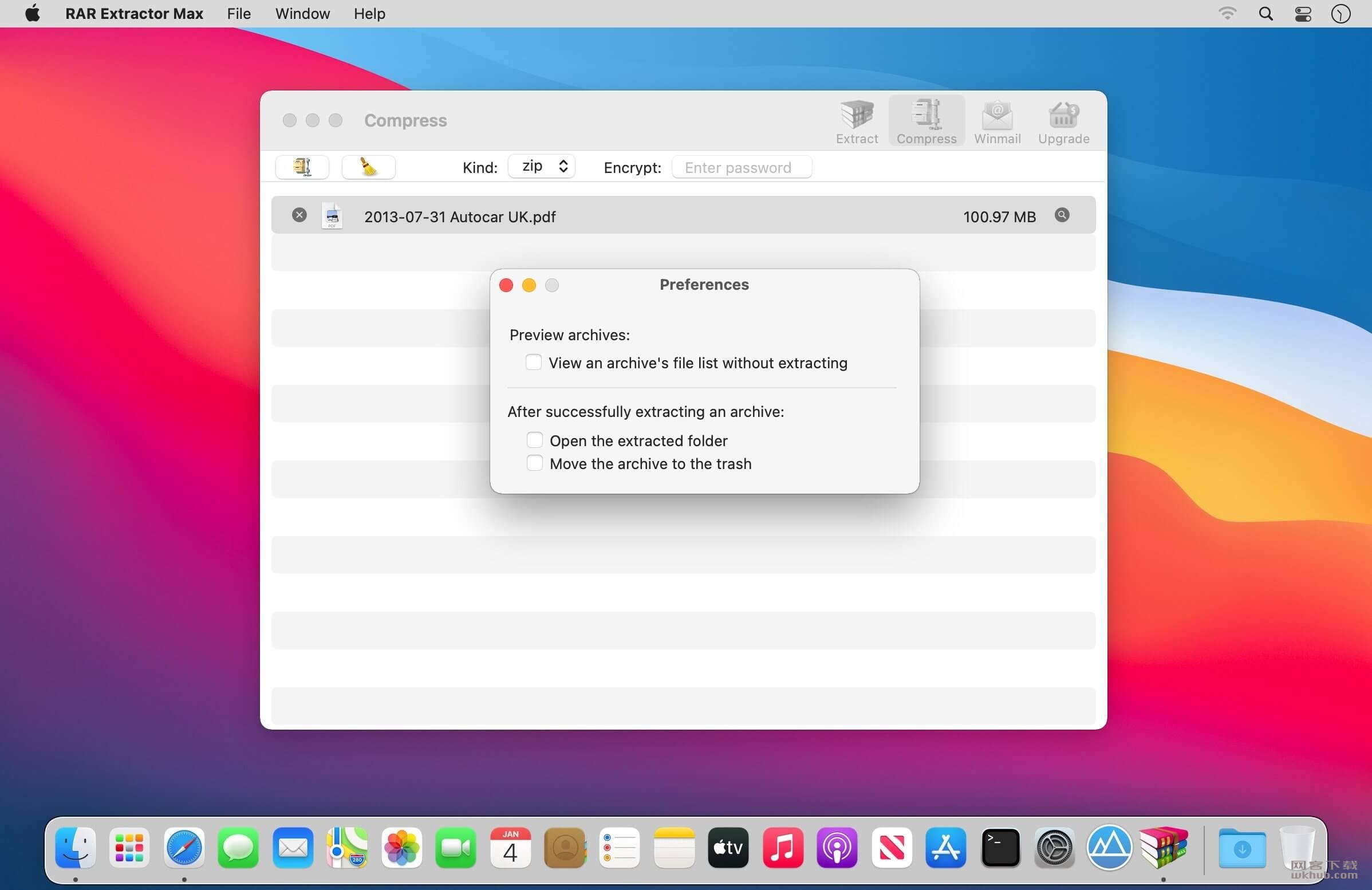This screenshot has width=1372, height=890.
Task: Click the Wi-Fi status icon
Action: click(1227, 13)
